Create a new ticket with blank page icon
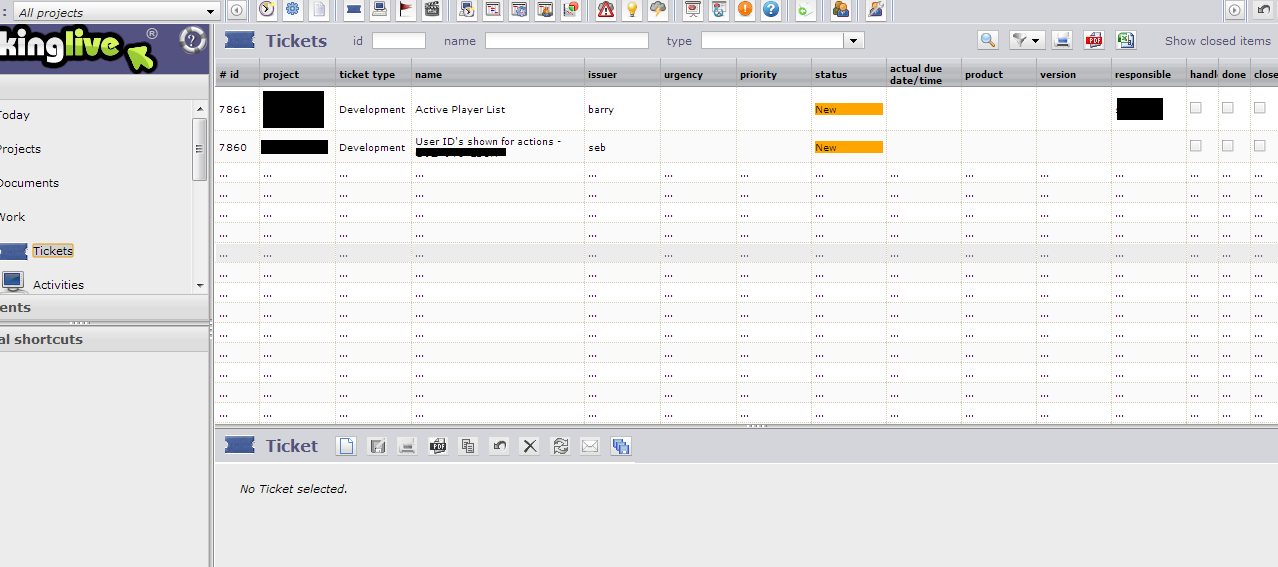Image resolution: width=1278 pixels, height=567 pixels. [346, 446]
